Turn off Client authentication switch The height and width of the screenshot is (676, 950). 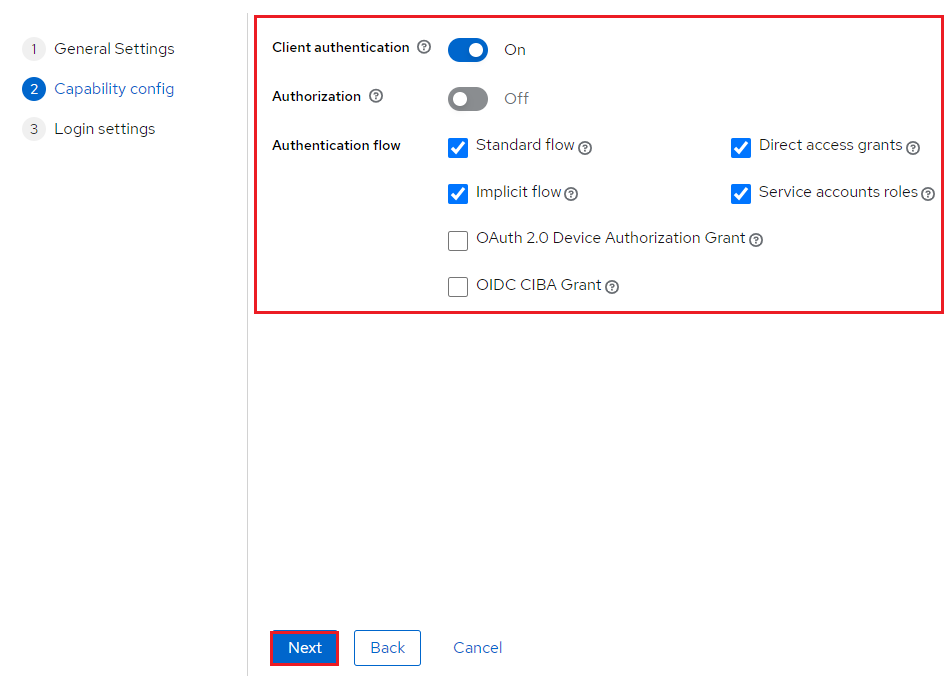pyautogui.click(x=468, y=50)
